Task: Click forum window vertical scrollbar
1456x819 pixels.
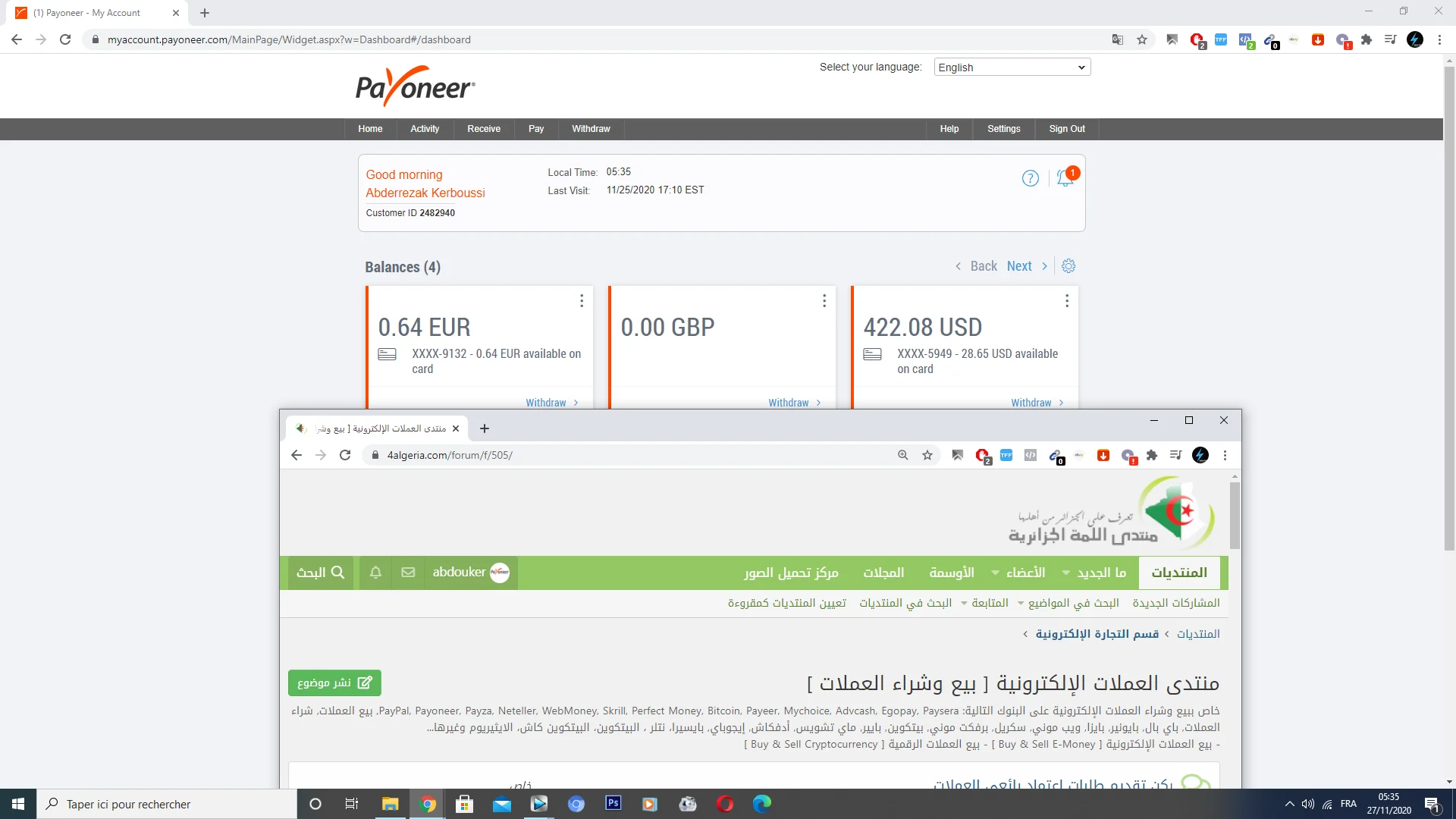Action: 1235,516
